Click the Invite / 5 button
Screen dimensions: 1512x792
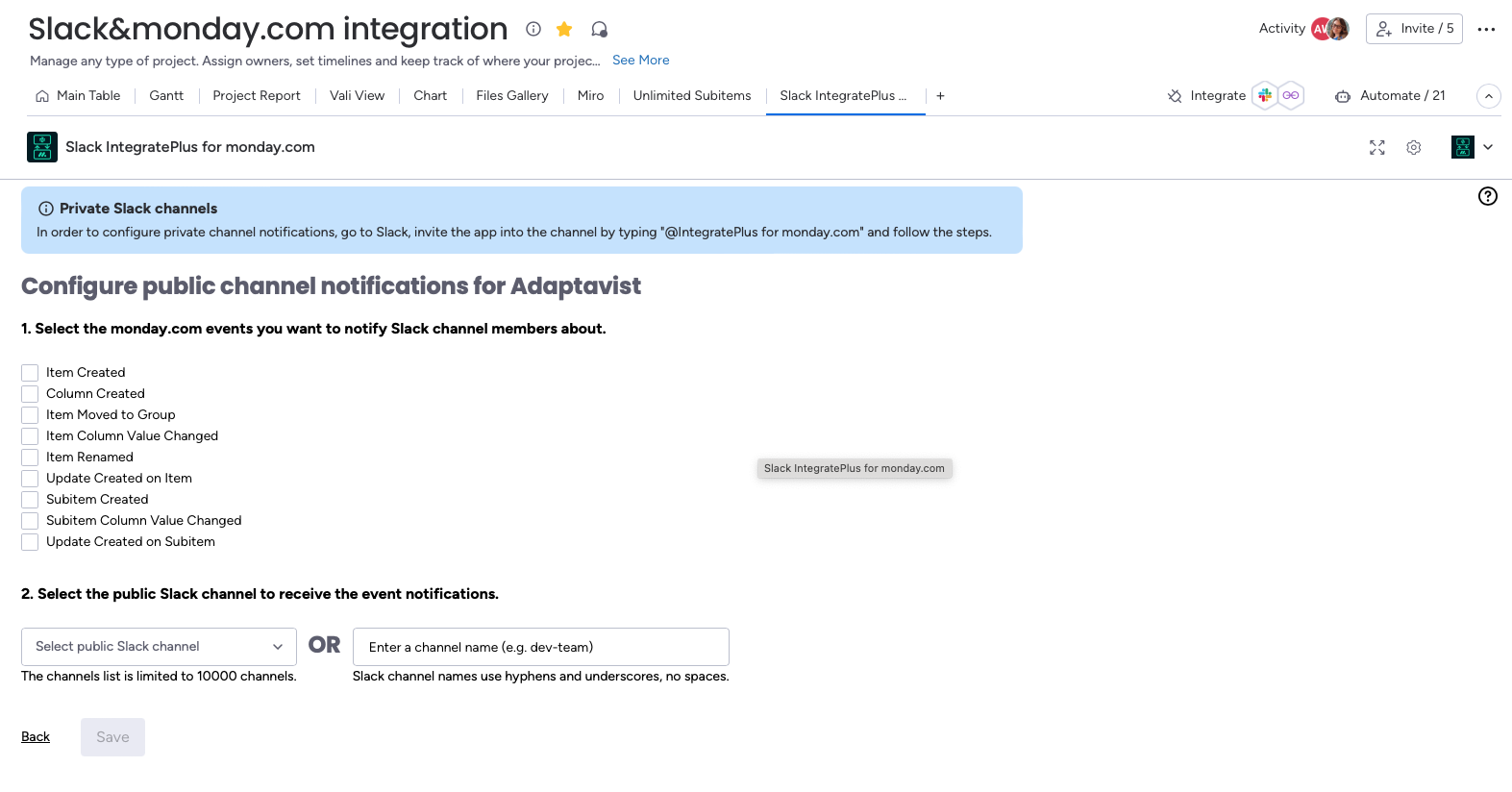1414,29
